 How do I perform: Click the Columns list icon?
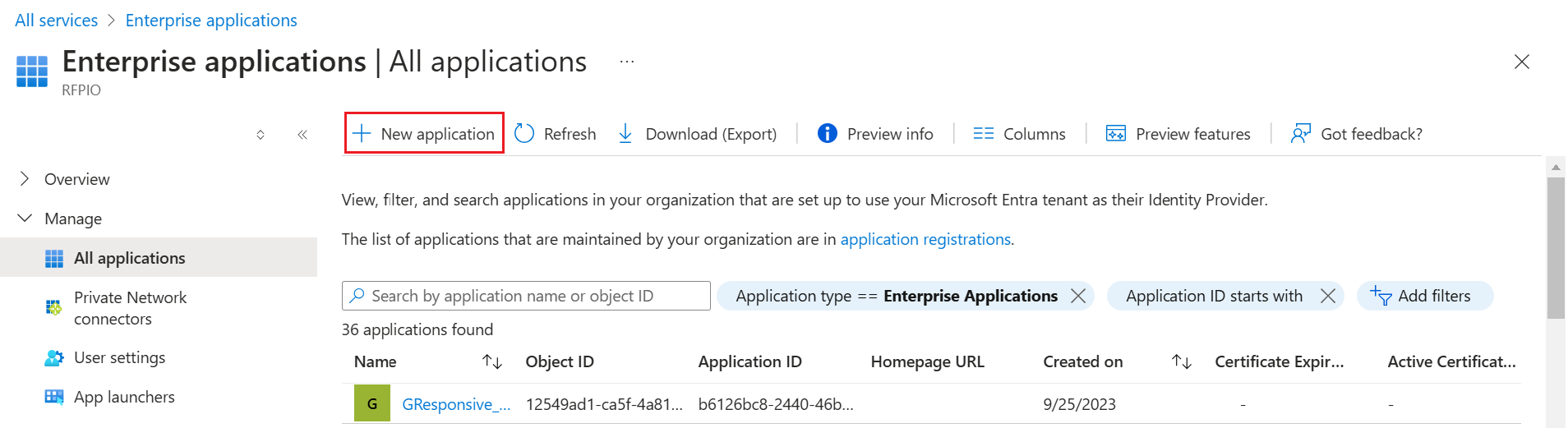[x=983, y=133]
